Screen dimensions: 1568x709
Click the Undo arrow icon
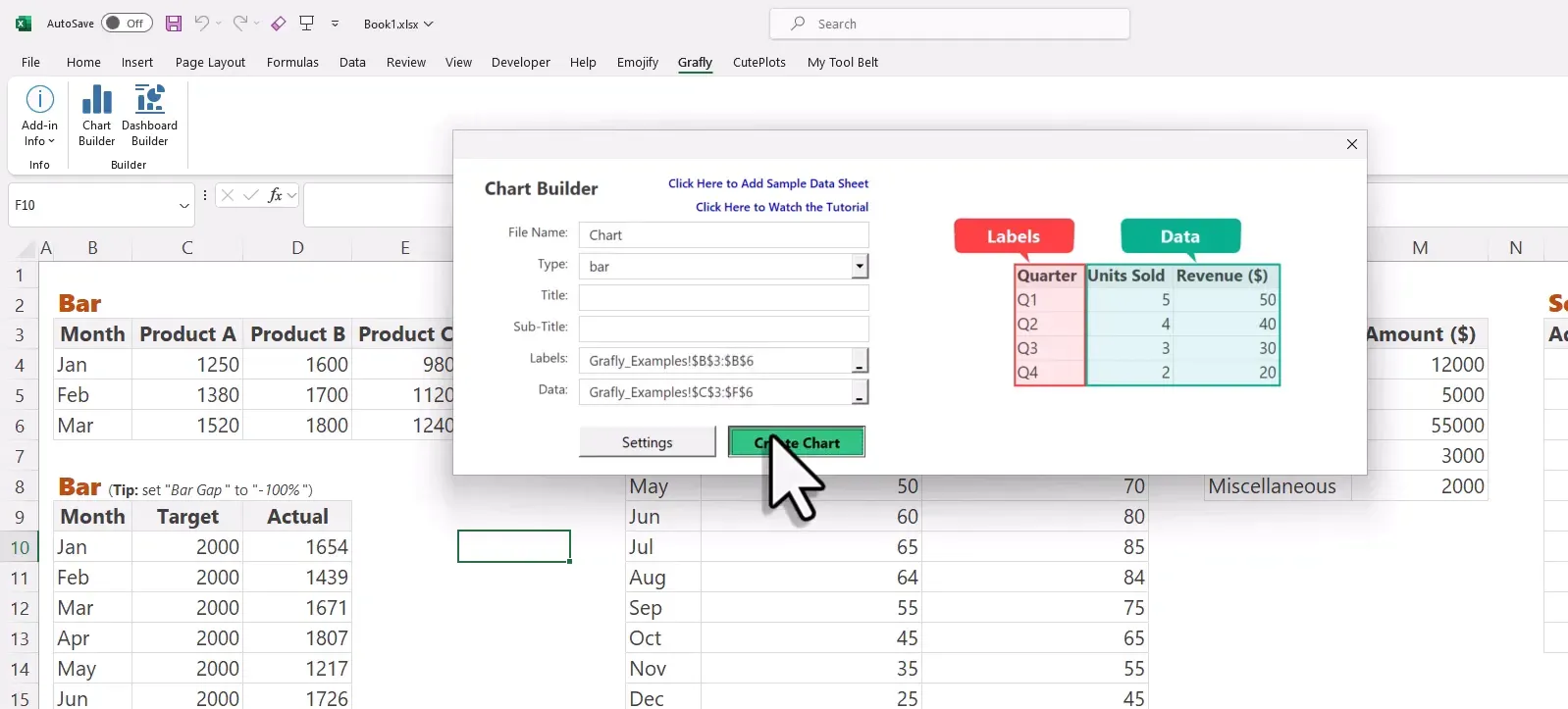pos(201,24)
